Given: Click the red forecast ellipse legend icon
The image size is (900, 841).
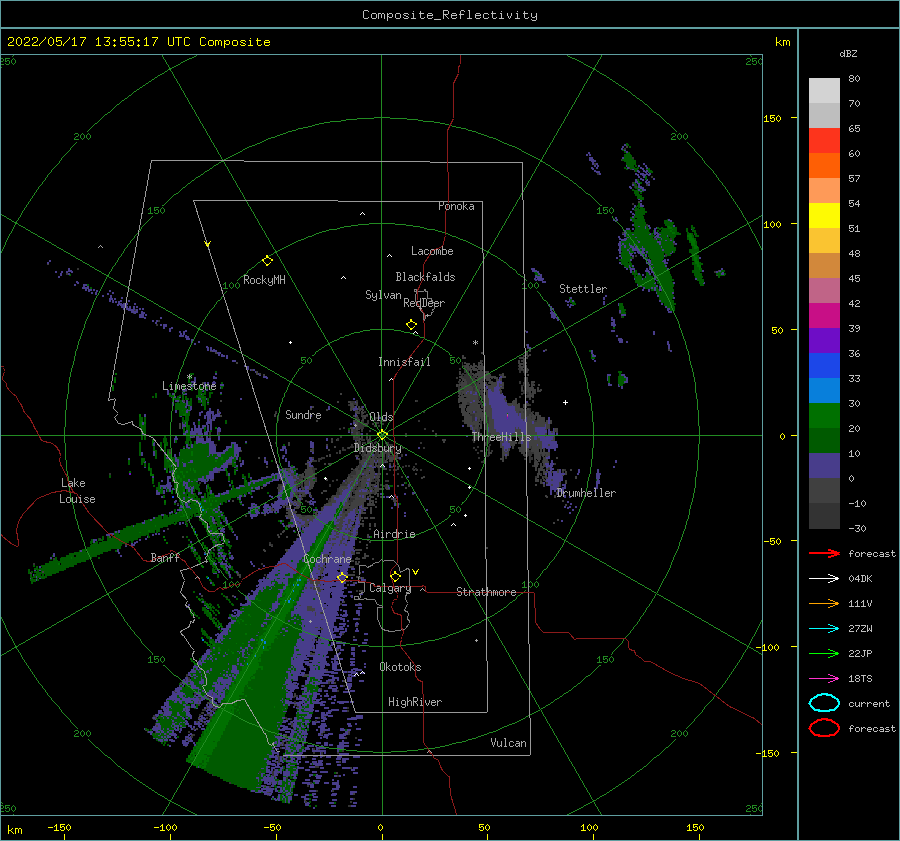Looking at the screenshot, I should (x=824, y=728).
